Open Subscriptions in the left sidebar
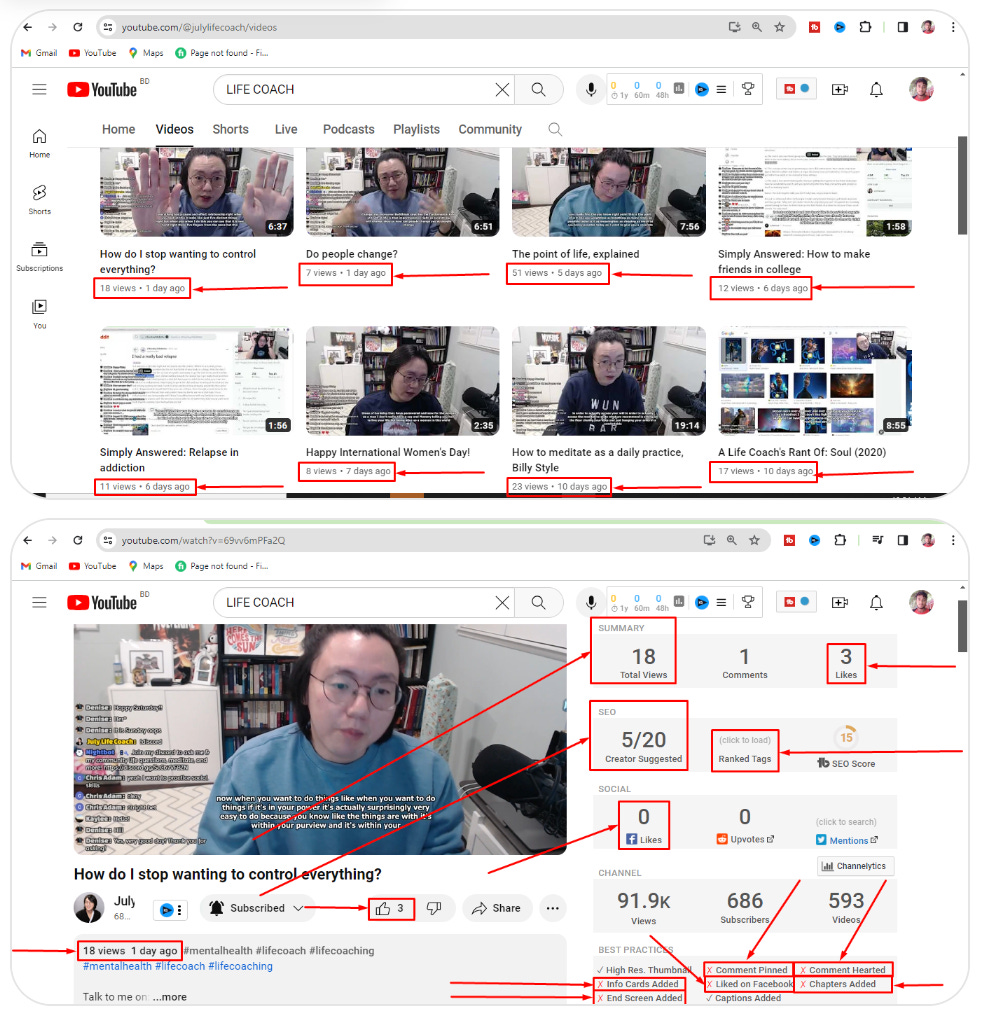Image resolution: width=984 pixels, height=1020 pixels. 39,256
